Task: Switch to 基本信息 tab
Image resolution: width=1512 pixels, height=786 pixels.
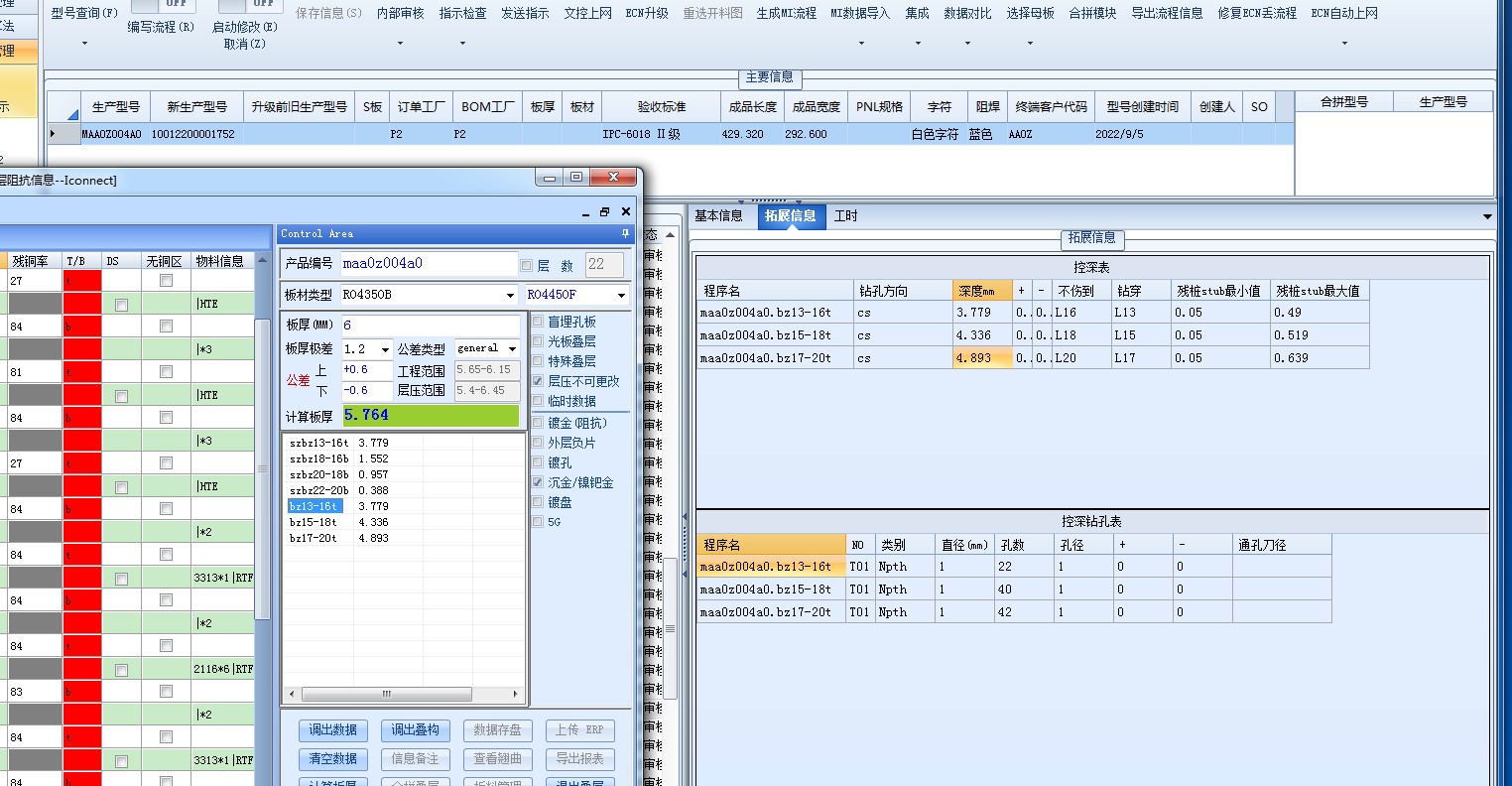Action: point(718,216)
